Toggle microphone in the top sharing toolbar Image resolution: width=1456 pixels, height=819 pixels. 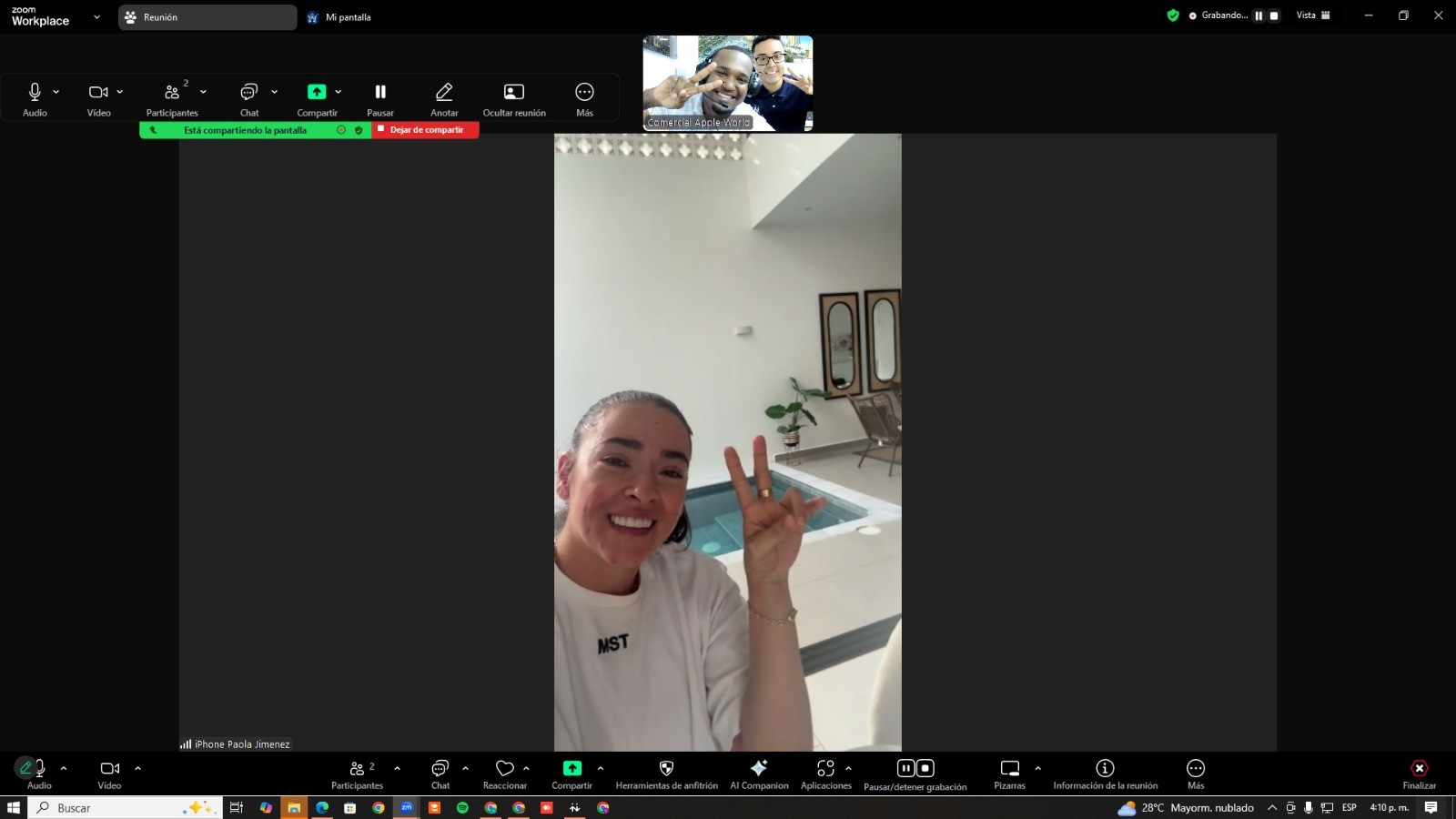35,92
